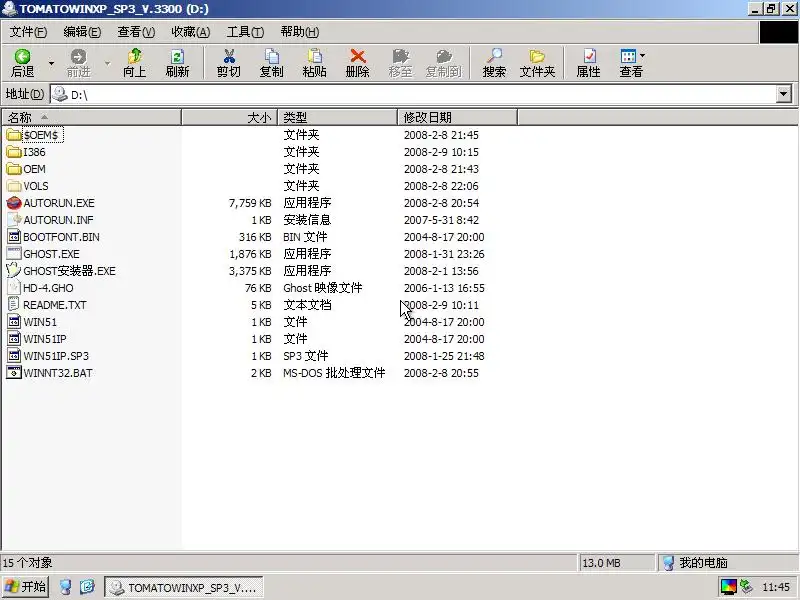Open Search (搜索) from the toolbar
This screenshot has width=800, height=600.
coord(494,63)
